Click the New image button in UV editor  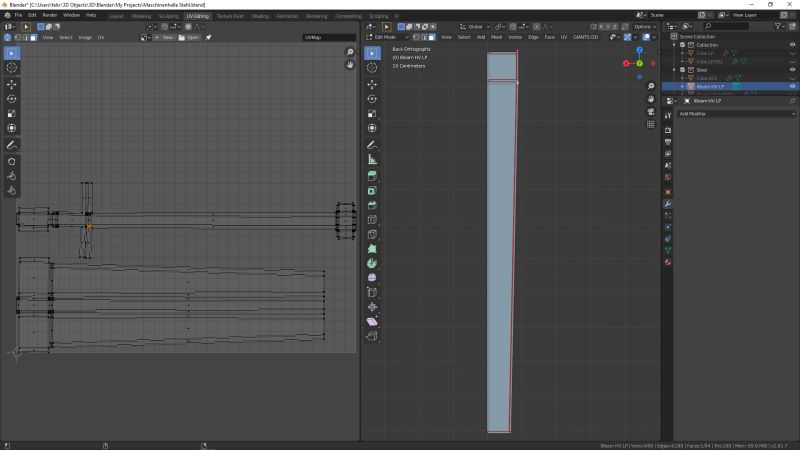(164, 37)
